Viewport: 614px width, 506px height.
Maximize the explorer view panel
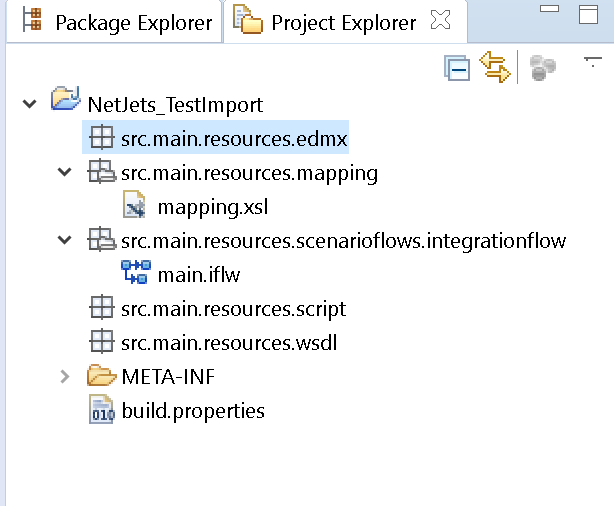point(588,15)
